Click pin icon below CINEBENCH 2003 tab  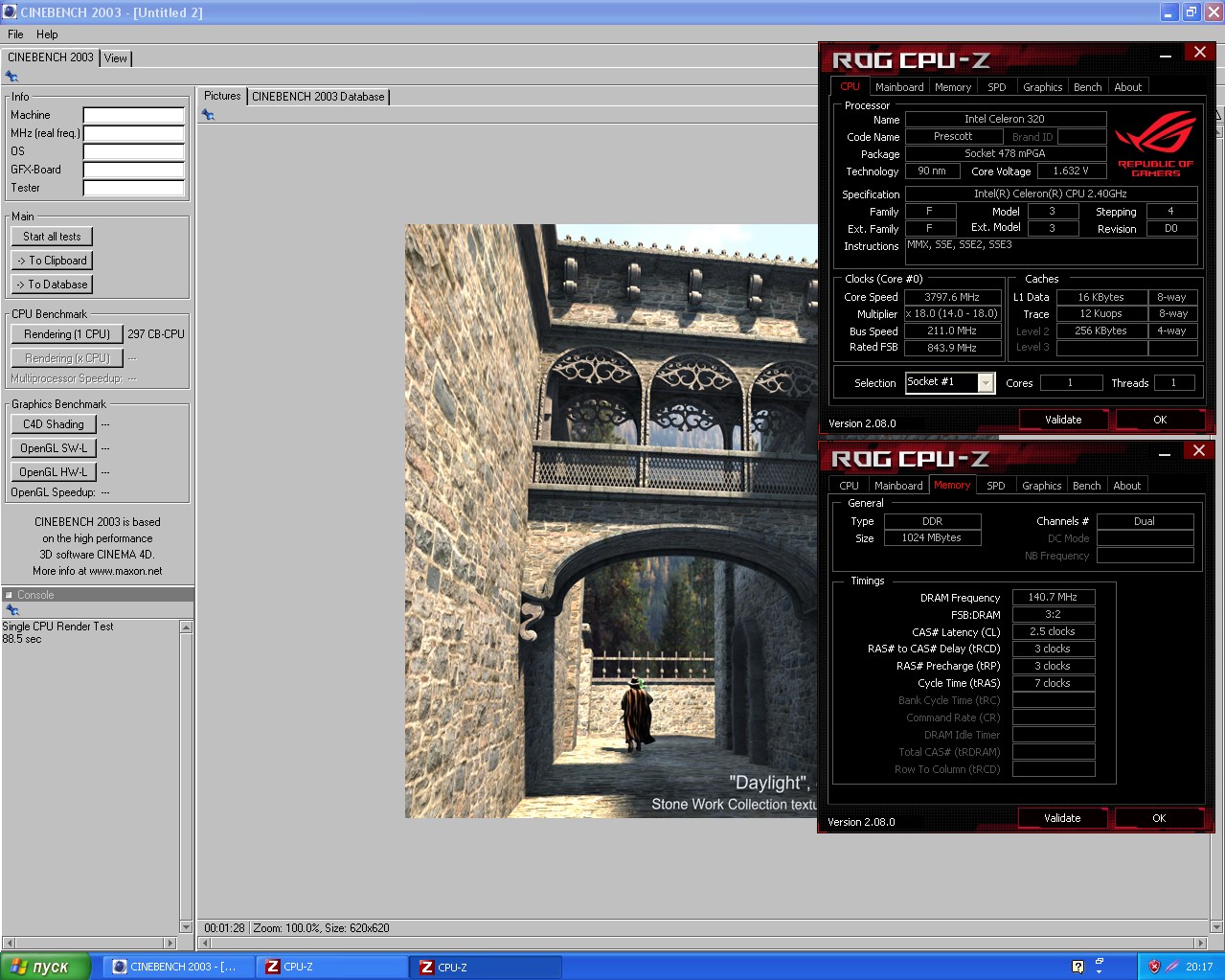pos(11,77)
